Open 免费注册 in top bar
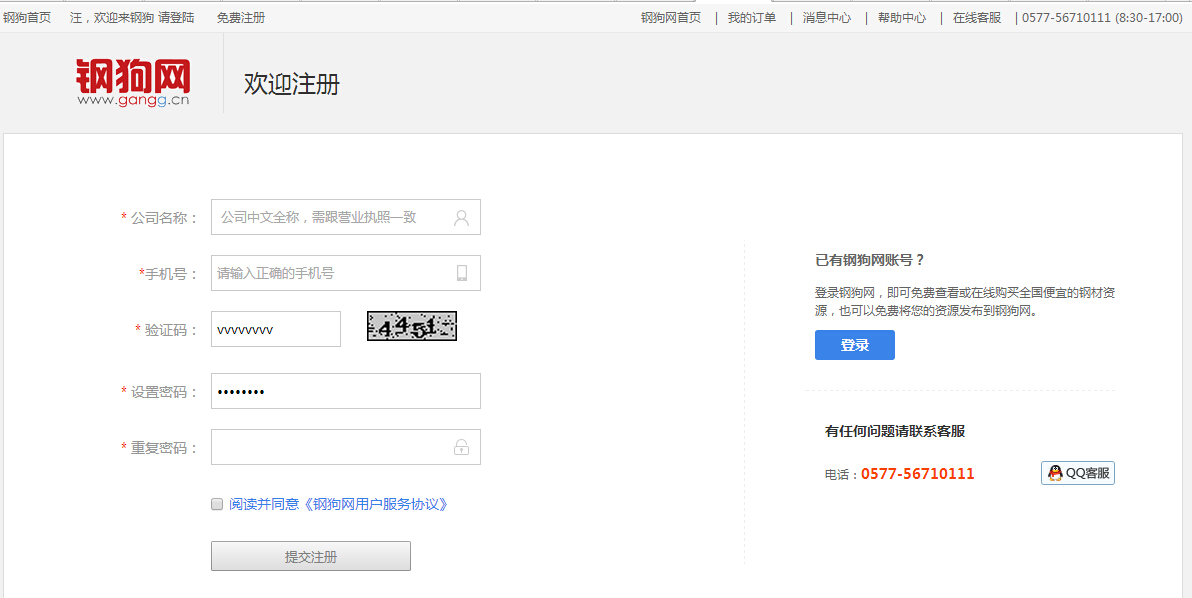The width and height of the screenshot is (1192, 598). click(x=241, y=18)
